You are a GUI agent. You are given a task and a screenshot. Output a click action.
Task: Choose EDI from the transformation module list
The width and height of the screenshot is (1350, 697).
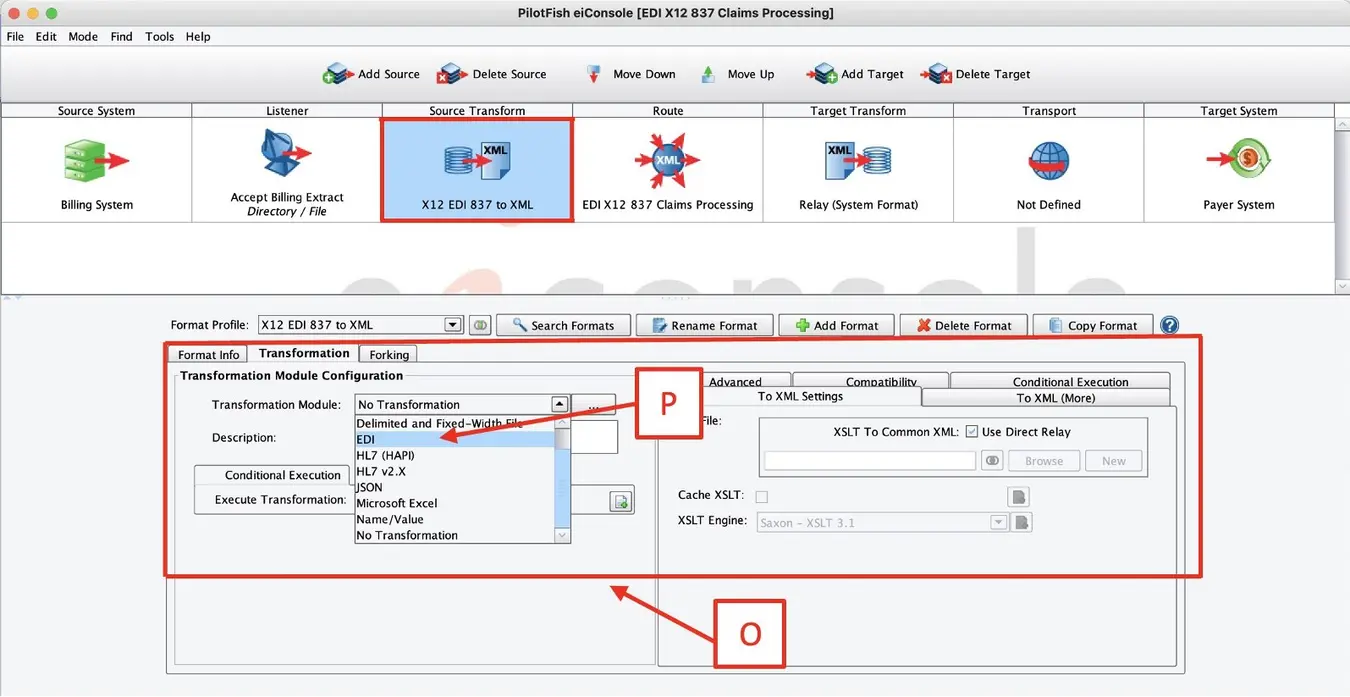[x=455, y=439]
